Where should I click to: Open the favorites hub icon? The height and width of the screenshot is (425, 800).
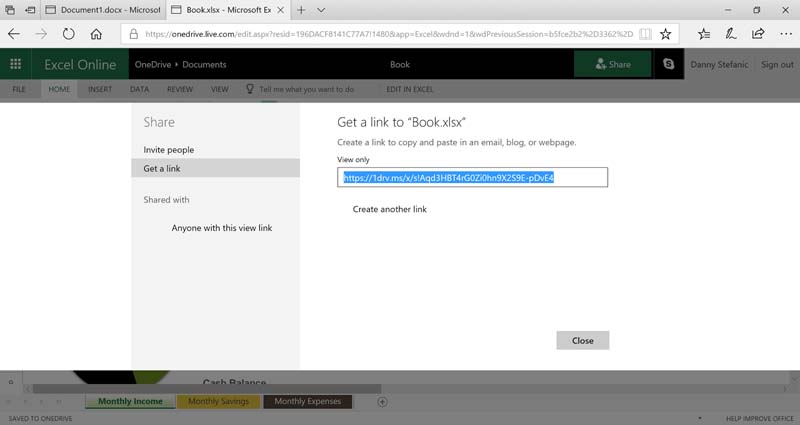(704, 34)
